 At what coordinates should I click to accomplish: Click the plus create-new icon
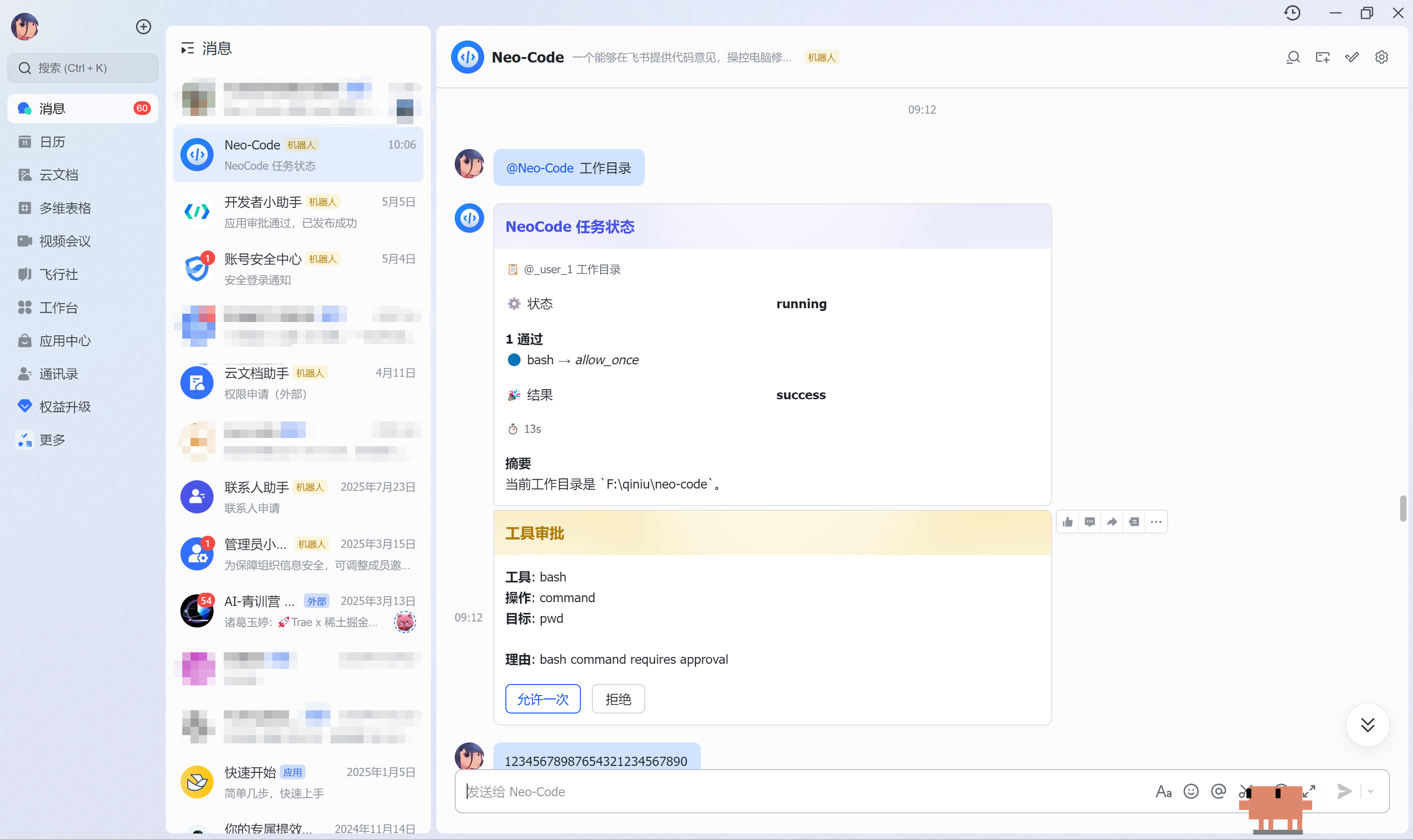coord(143,27)
